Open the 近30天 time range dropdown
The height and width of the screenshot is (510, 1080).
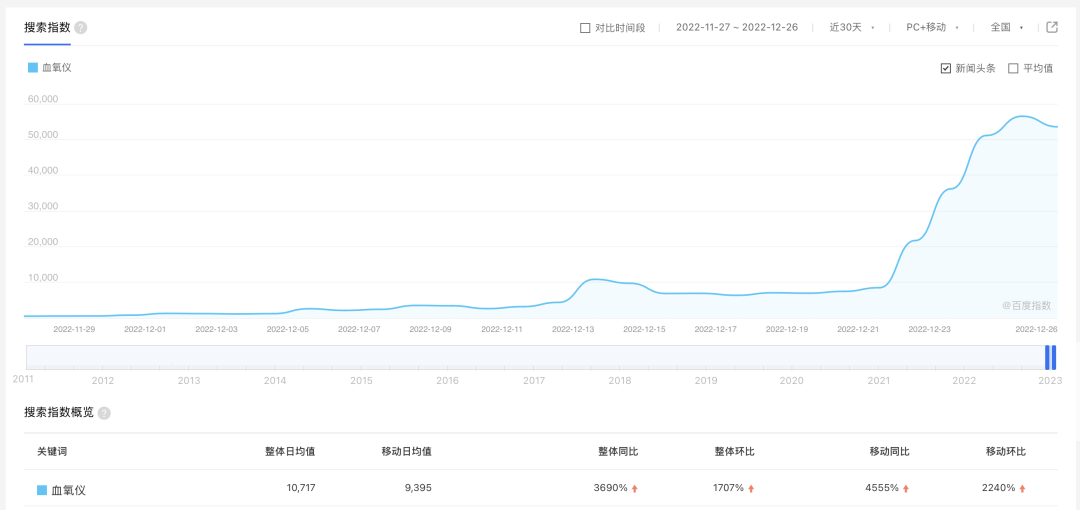(x=852, y=28)
